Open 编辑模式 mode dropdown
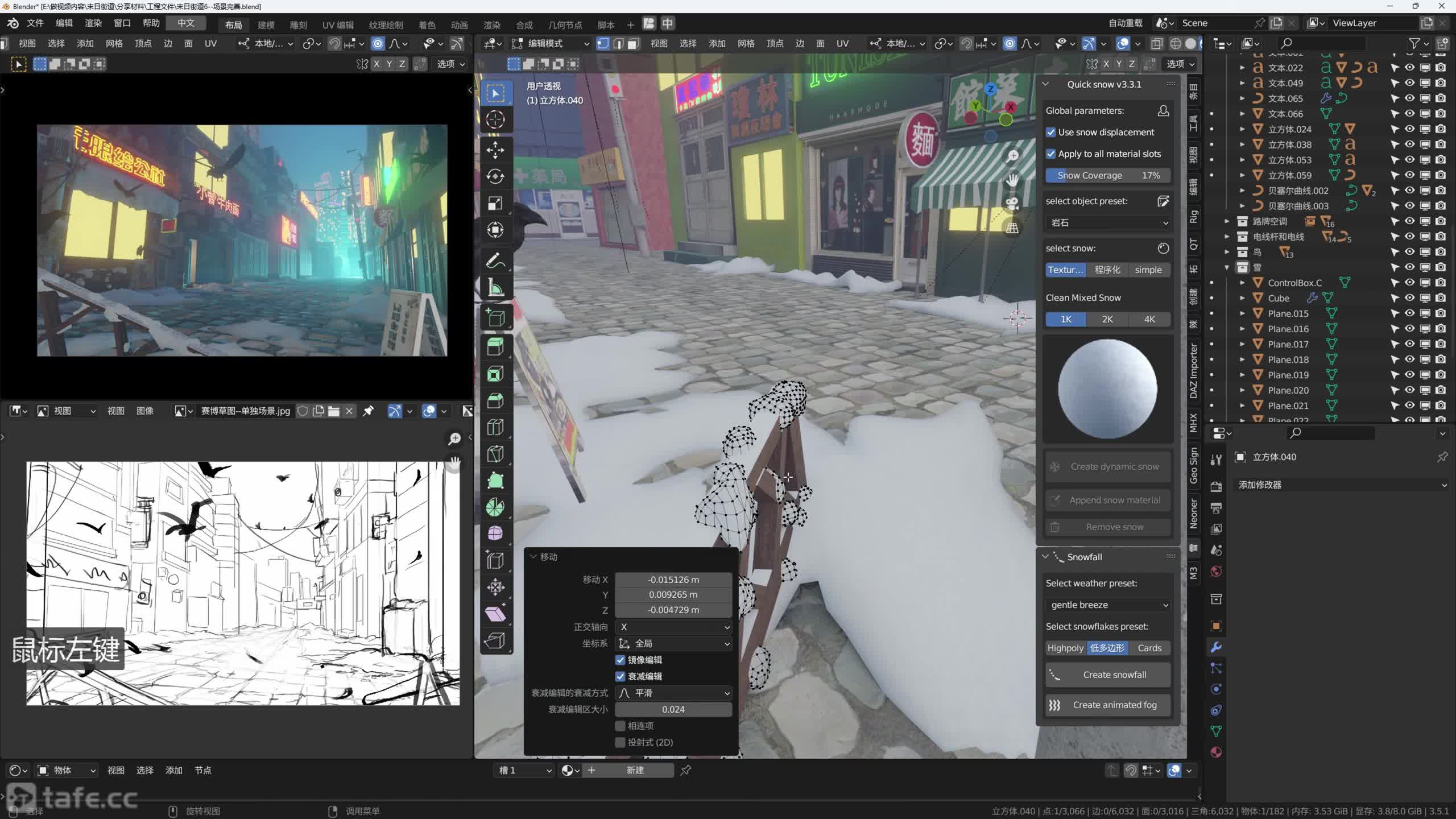This screenshot has width=1456, height=819. click(551, 43)
